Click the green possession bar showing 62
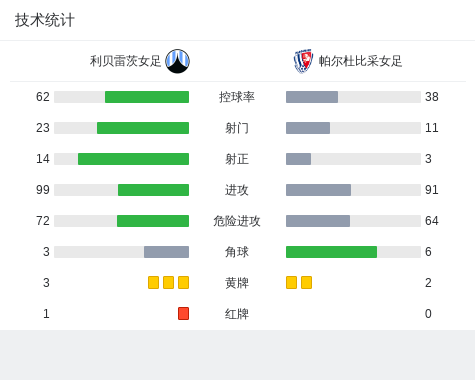The width and height of the screenshot is (475, 380). pos(147,97)
